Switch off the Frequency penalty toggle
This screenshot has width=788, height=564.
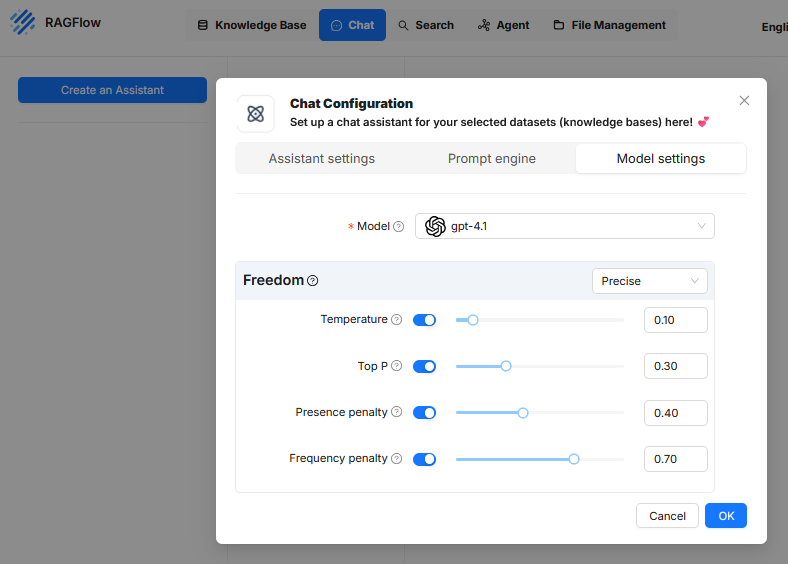(424, 459)
